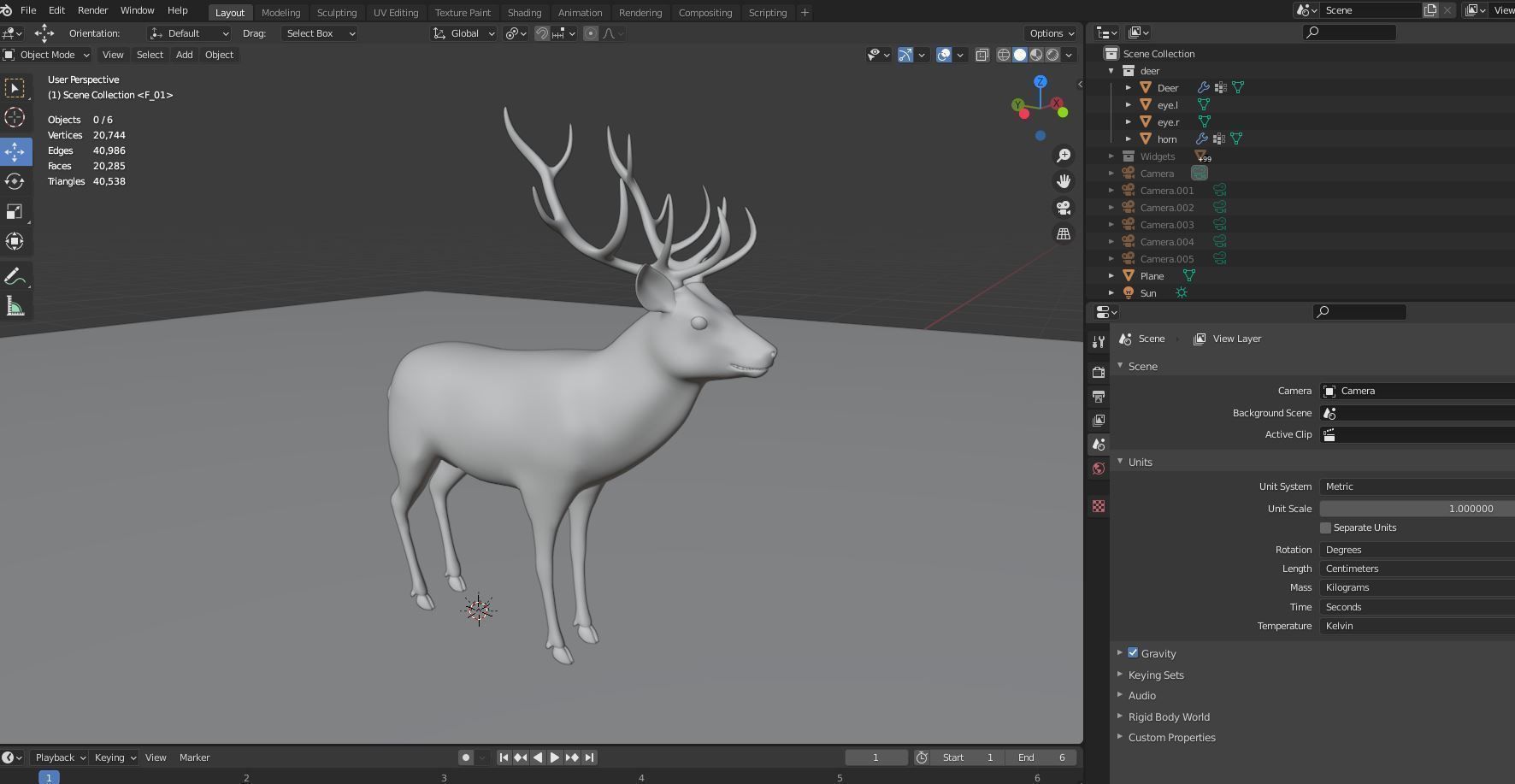The height and width of the screenshot is (784, 1515).
Task: Enable the Separate Units checkbox
Action: click(x=1325, y=528)
